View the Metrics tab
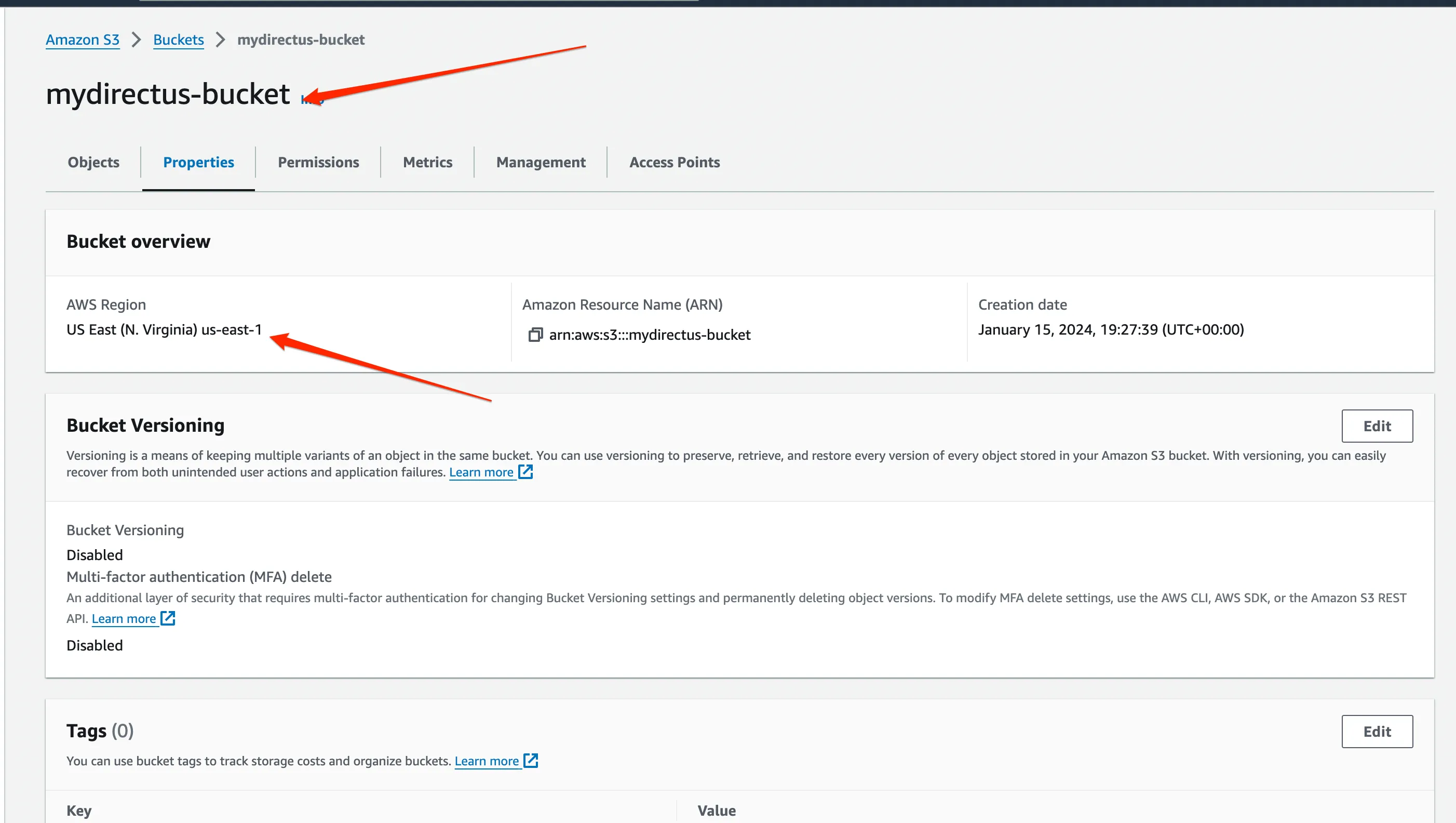The height and width of the screenshot is (823, 1456). click(427, 162)
